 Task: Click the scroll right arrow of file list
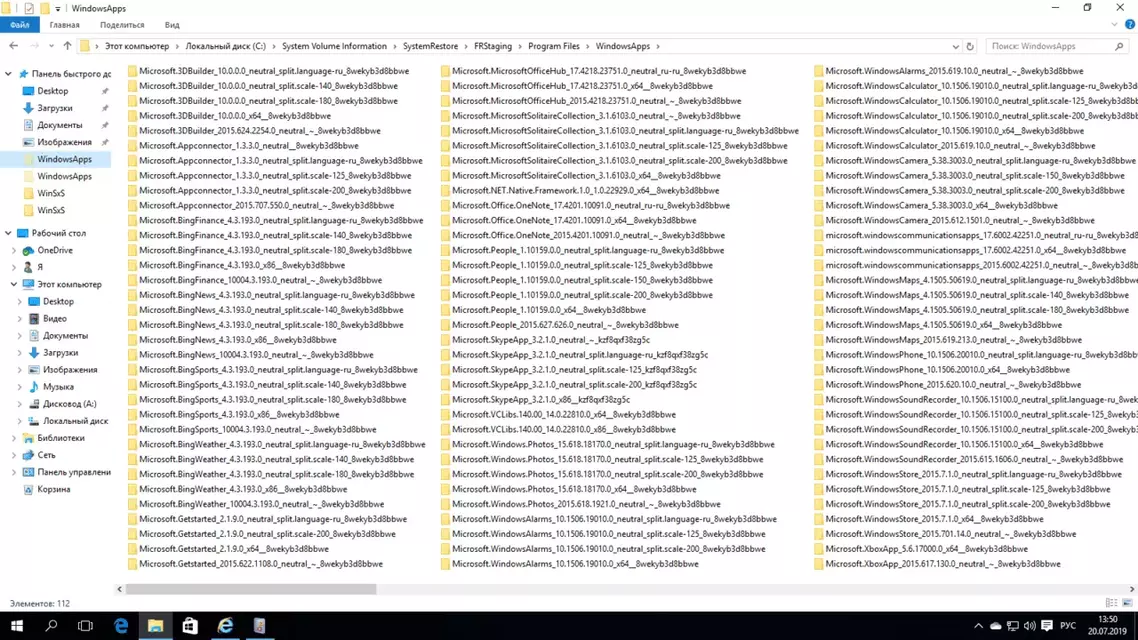pyautogui.click(x=1131, y=589)
